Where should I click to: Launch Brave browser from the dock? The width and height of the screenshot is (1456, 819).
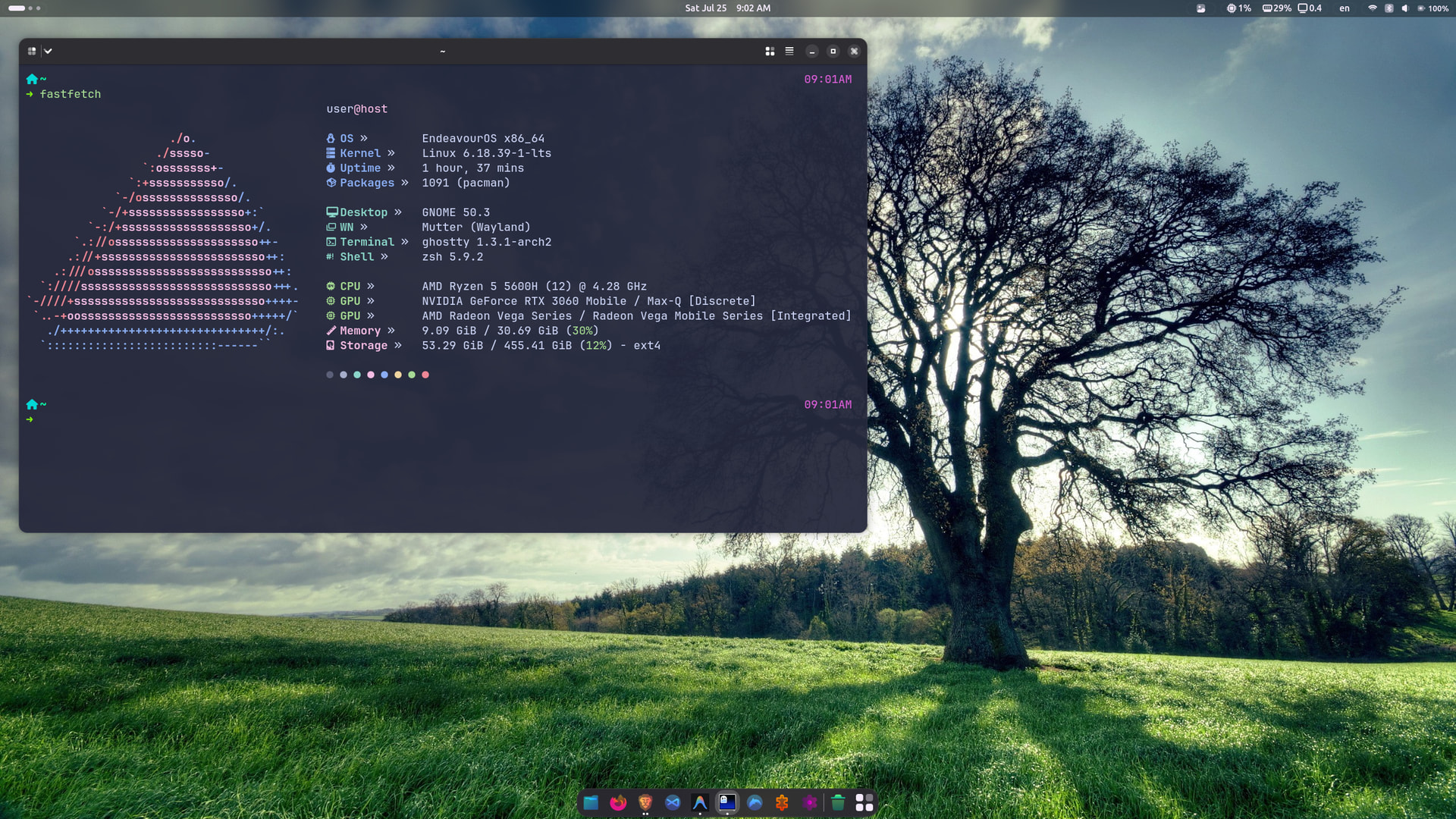pyautogui.click(x=645, y=802)
